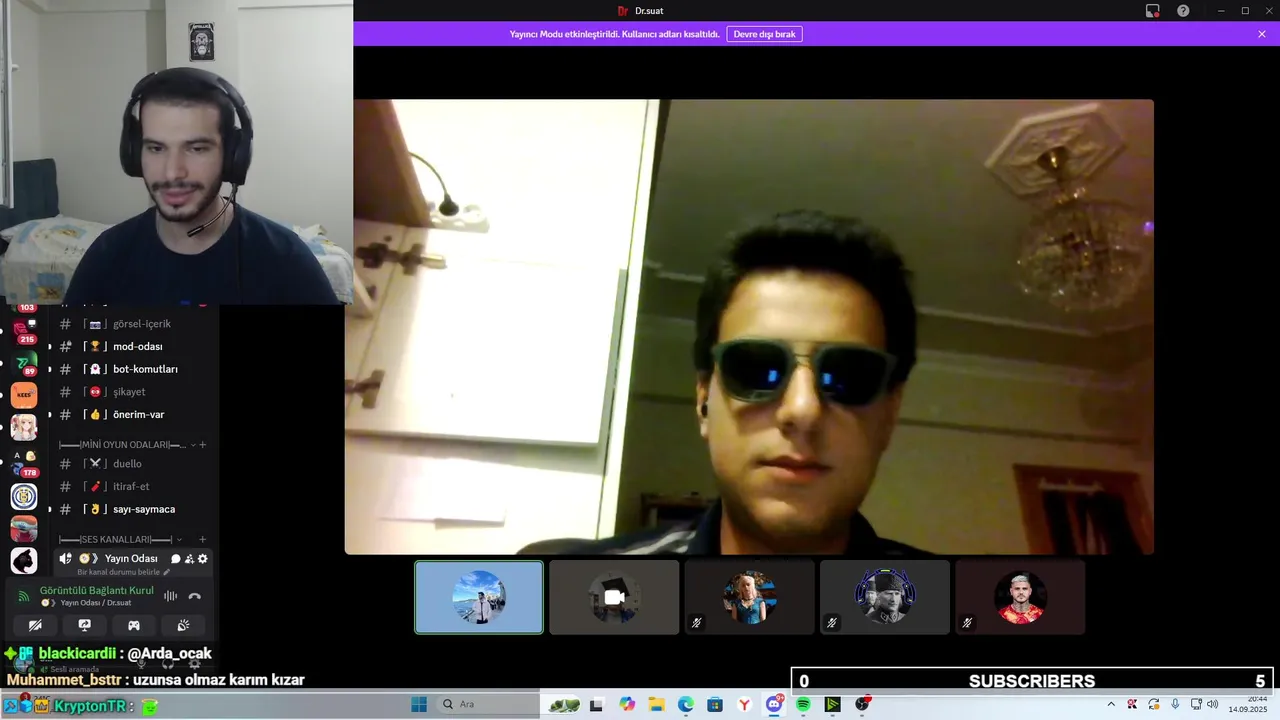Toggle noise suppression waveform icon
The image size is (1280, 720).
tap(171, 596)
